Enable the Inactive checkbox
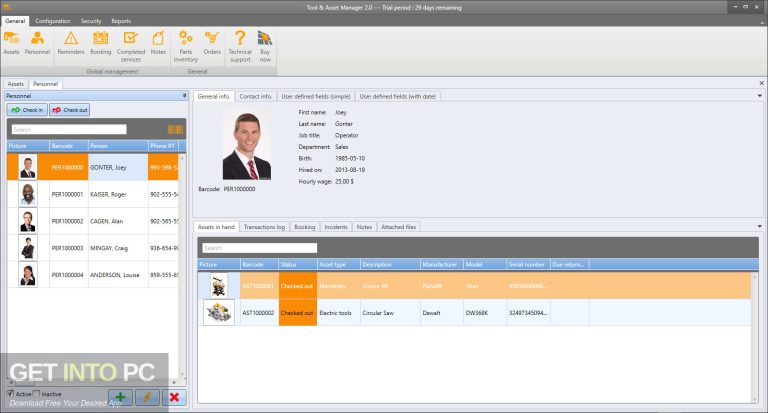This screenshot has width=768, height=413. pyautogui.click(x=37, y=394)
